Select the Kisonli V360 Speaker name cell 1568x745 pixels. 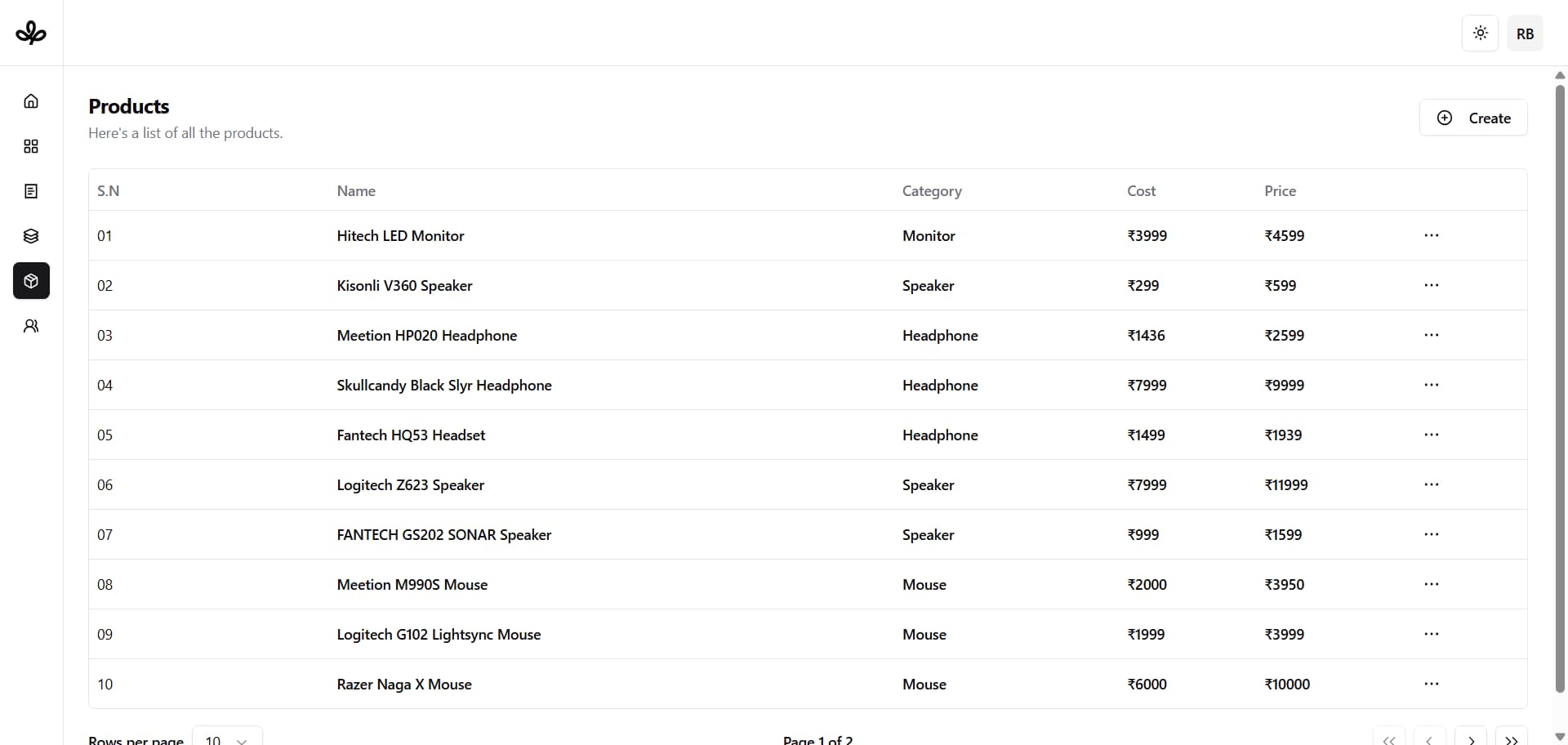coord(404,285)
